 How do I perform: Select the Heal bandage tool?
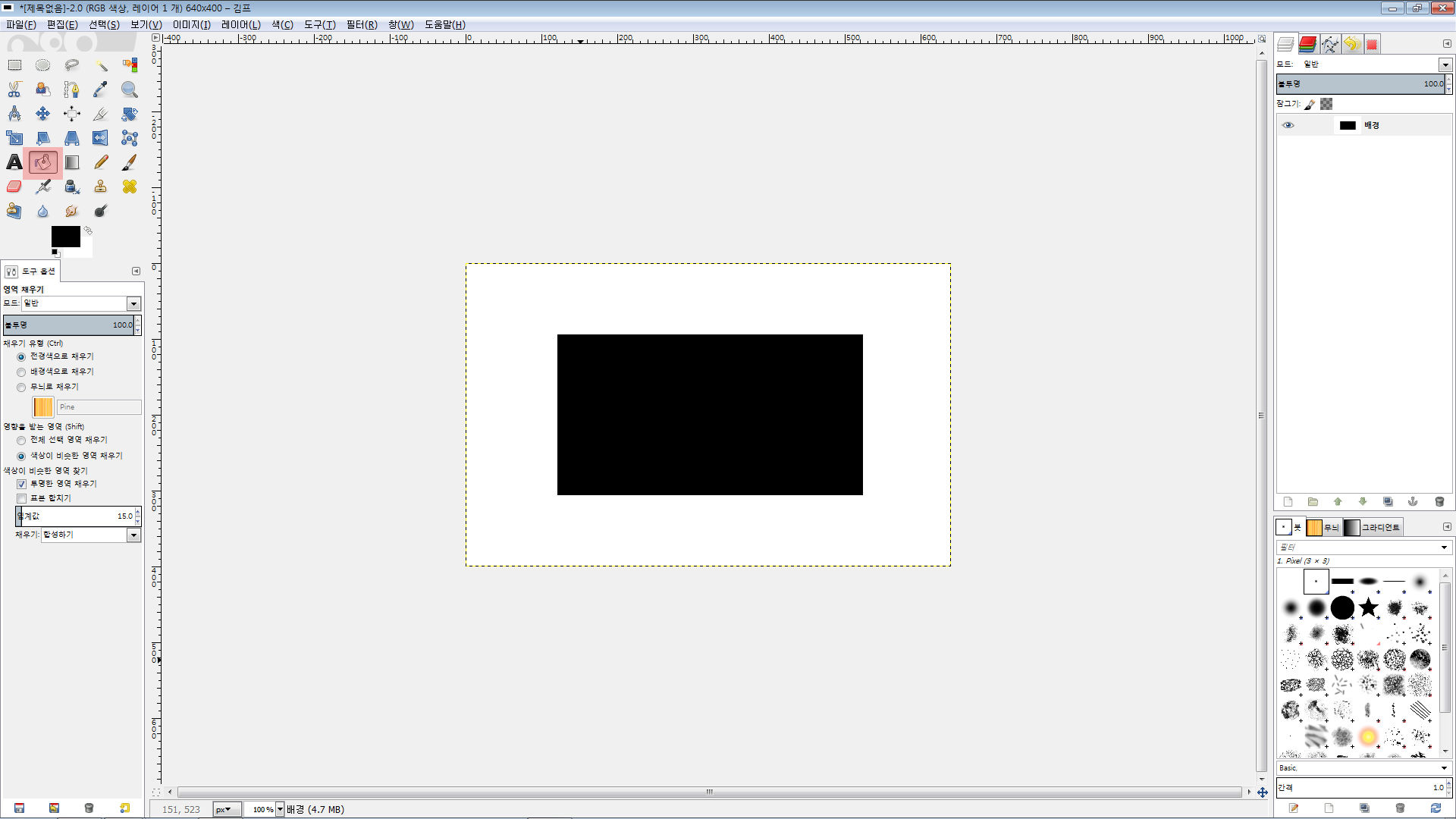point(130,187)
